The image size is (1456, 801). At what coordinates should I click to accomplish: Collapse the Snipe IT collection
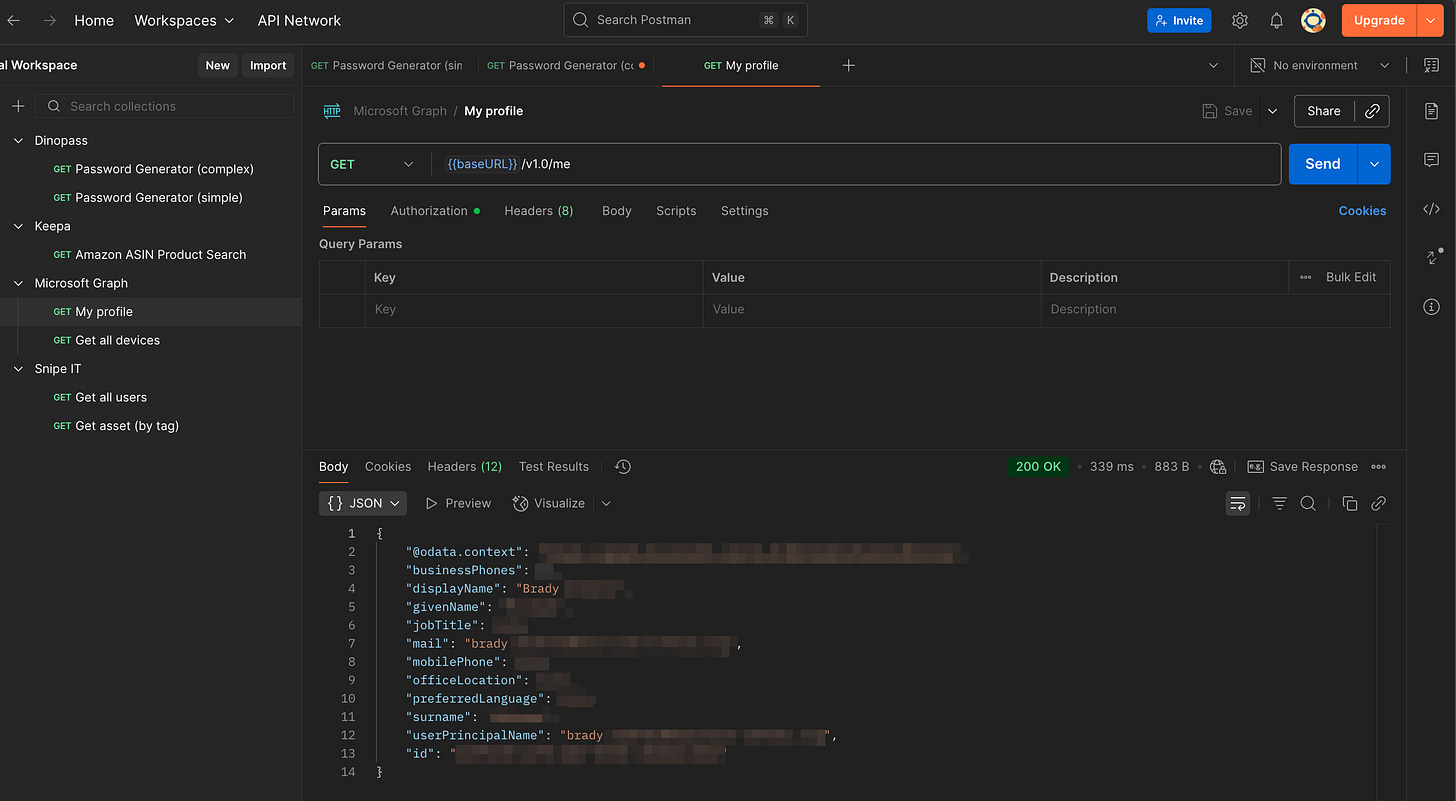(18, 369)
